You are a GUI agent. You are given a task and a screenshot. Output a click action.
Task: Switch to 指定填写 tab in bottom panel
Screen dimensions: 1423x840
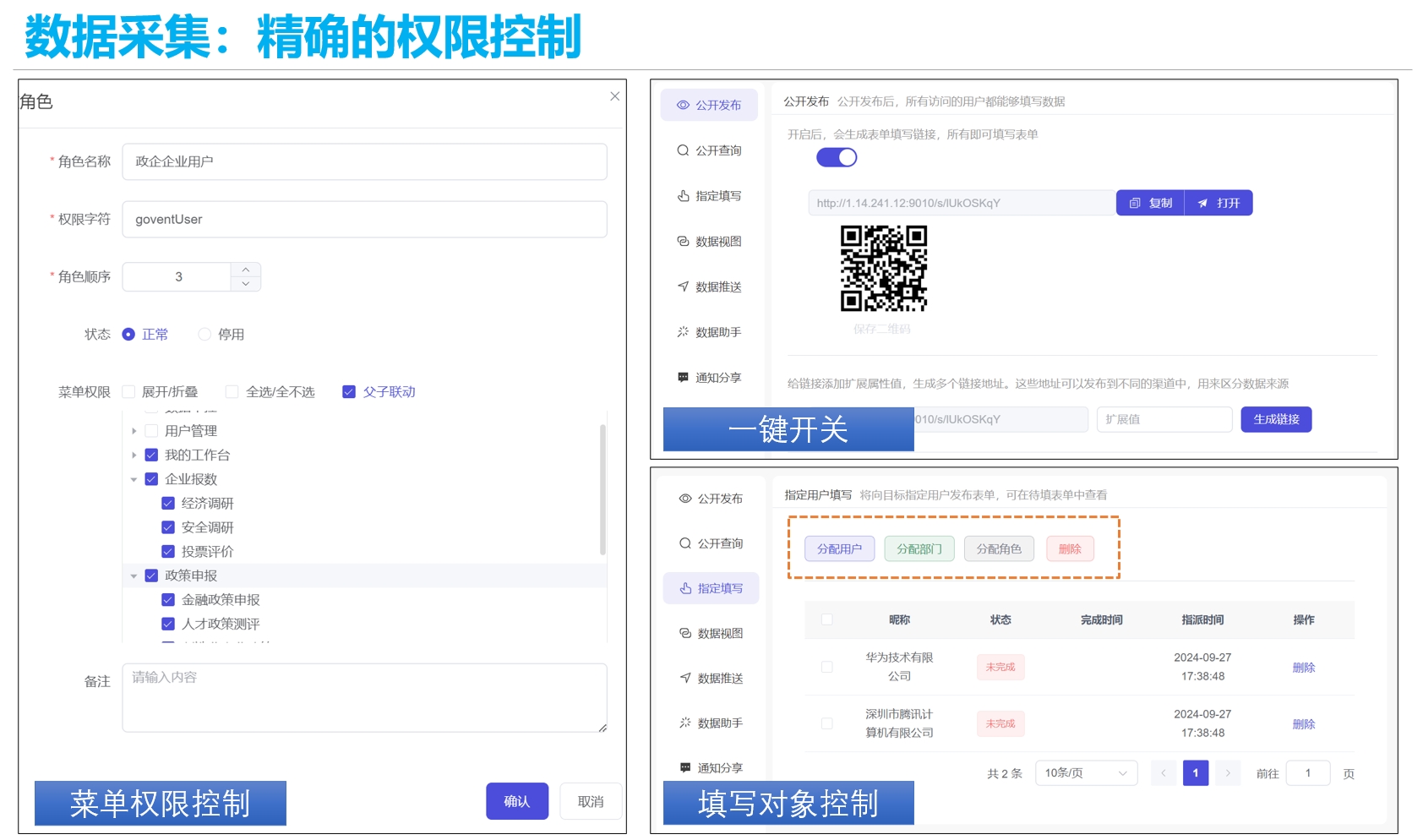[711, 589]
